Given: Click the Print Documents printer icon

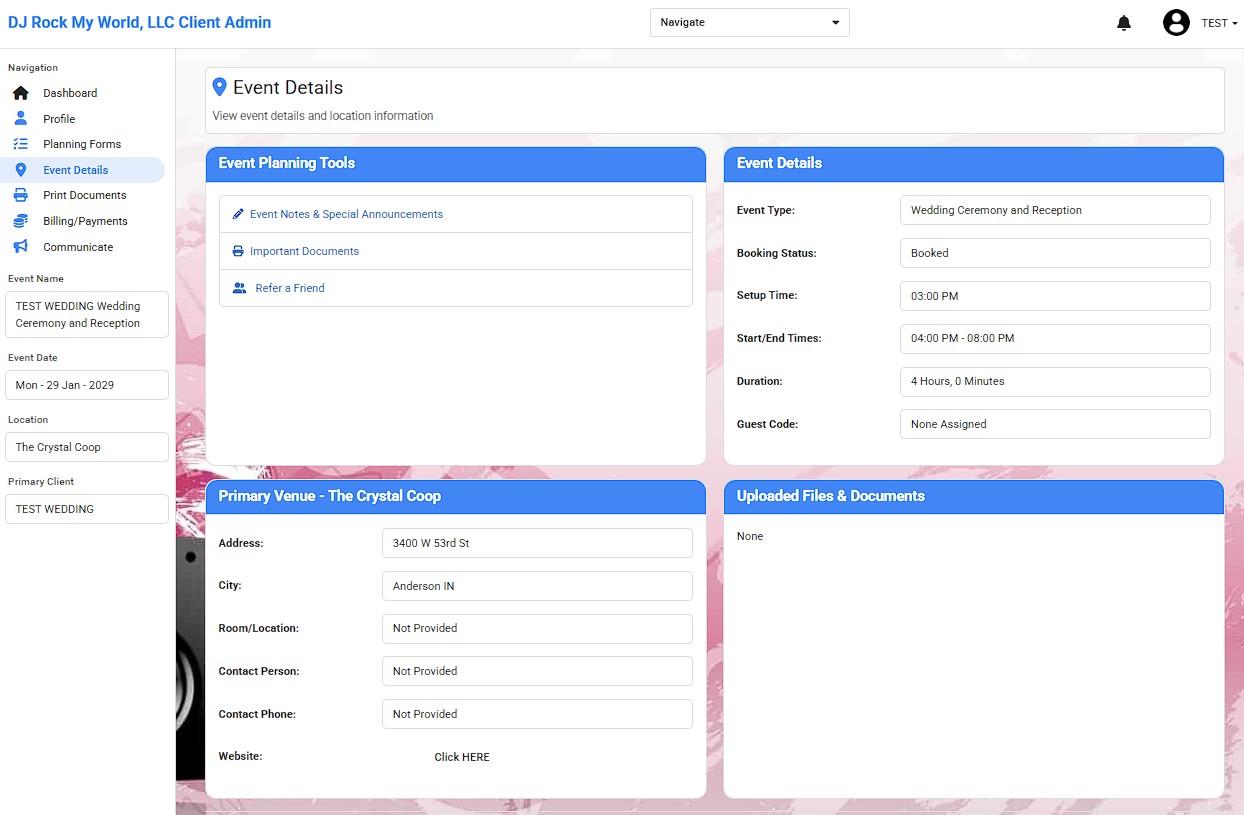Looking at the screenshot, I should (x=20, y=195).
